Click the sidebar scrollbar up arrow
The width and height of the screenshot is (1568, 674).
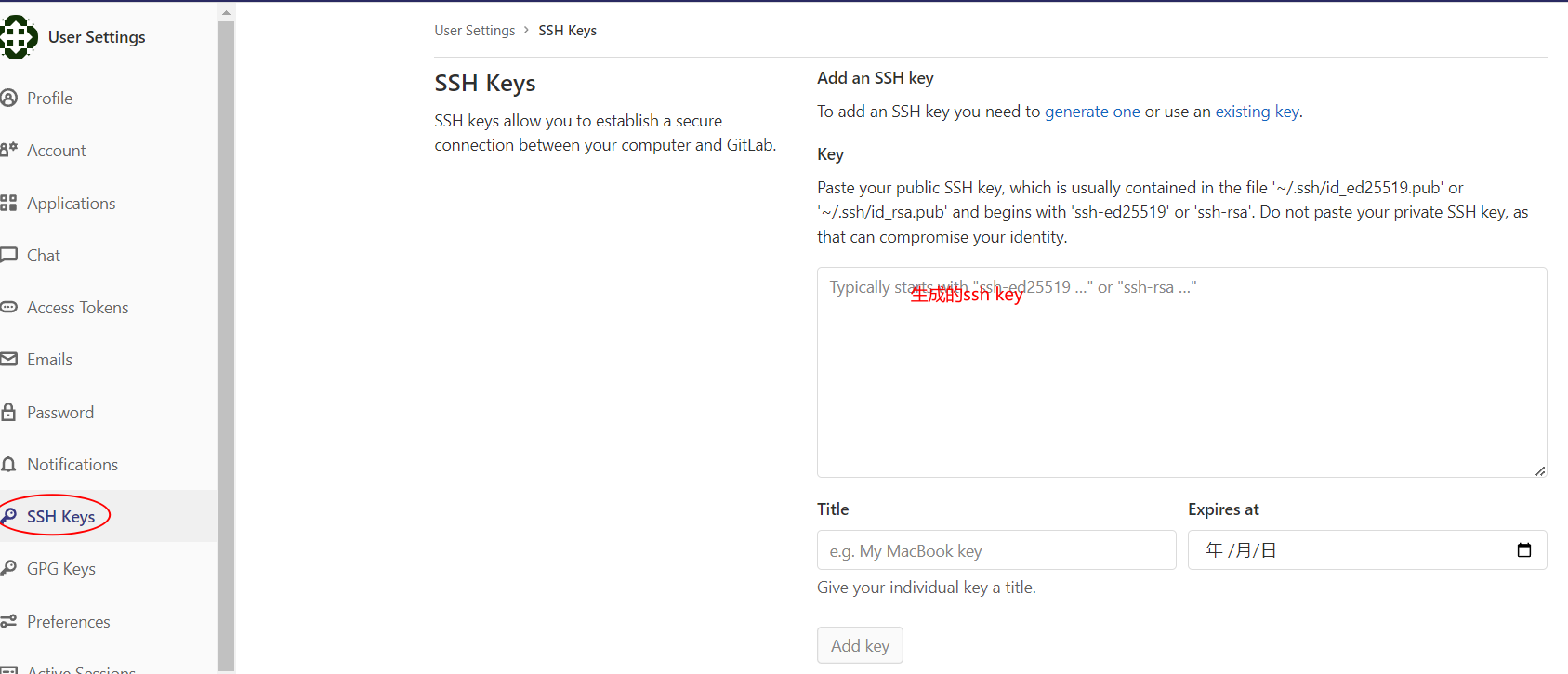click(x=226, y=12)
